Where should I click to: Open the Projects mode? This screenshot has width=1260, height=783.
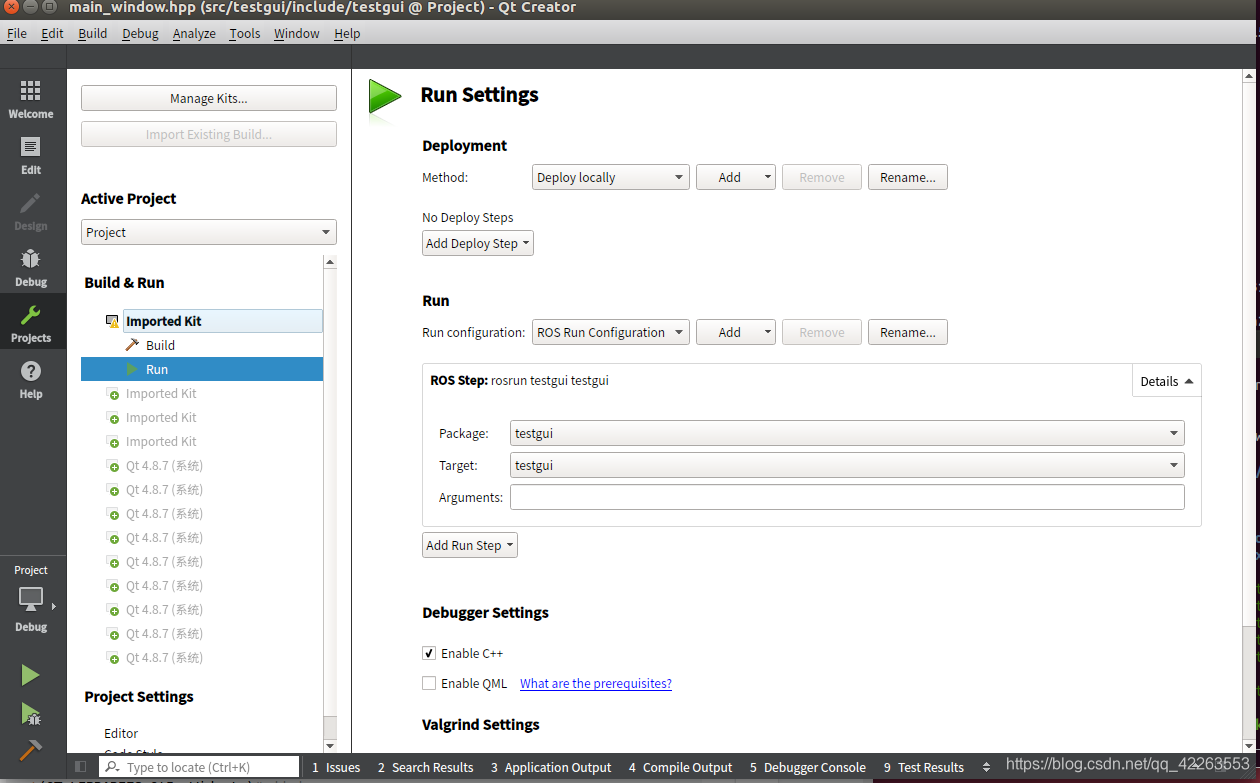point(31,324)
